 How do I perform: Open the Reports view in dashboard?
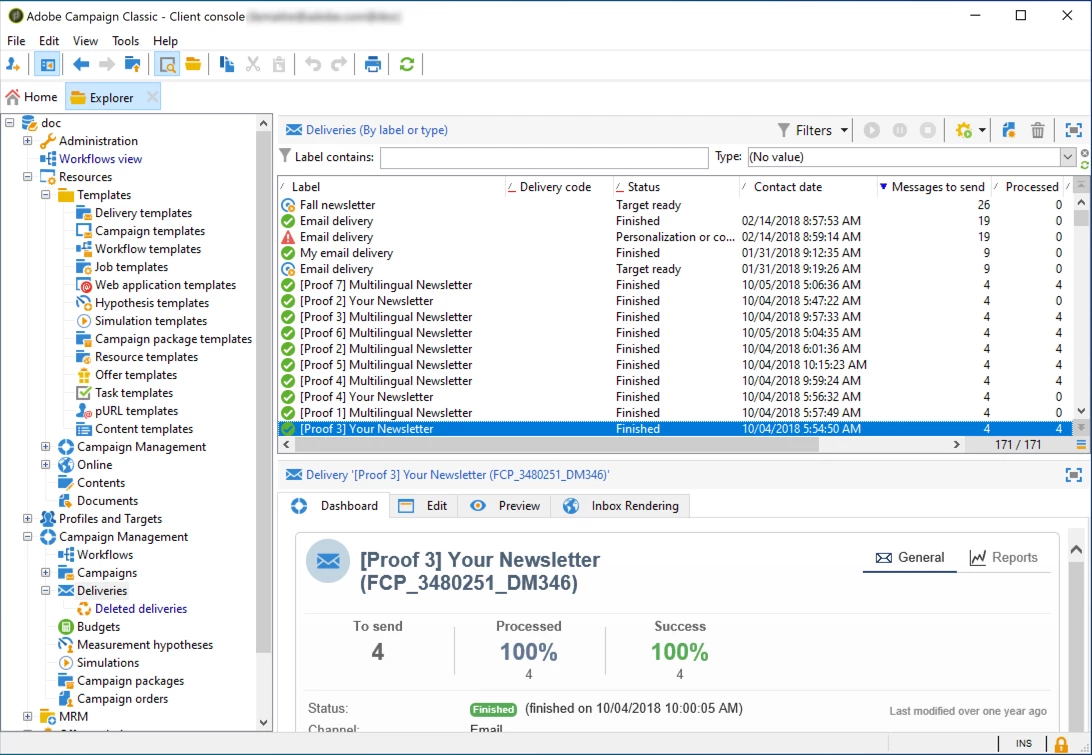coord(1004,558)
